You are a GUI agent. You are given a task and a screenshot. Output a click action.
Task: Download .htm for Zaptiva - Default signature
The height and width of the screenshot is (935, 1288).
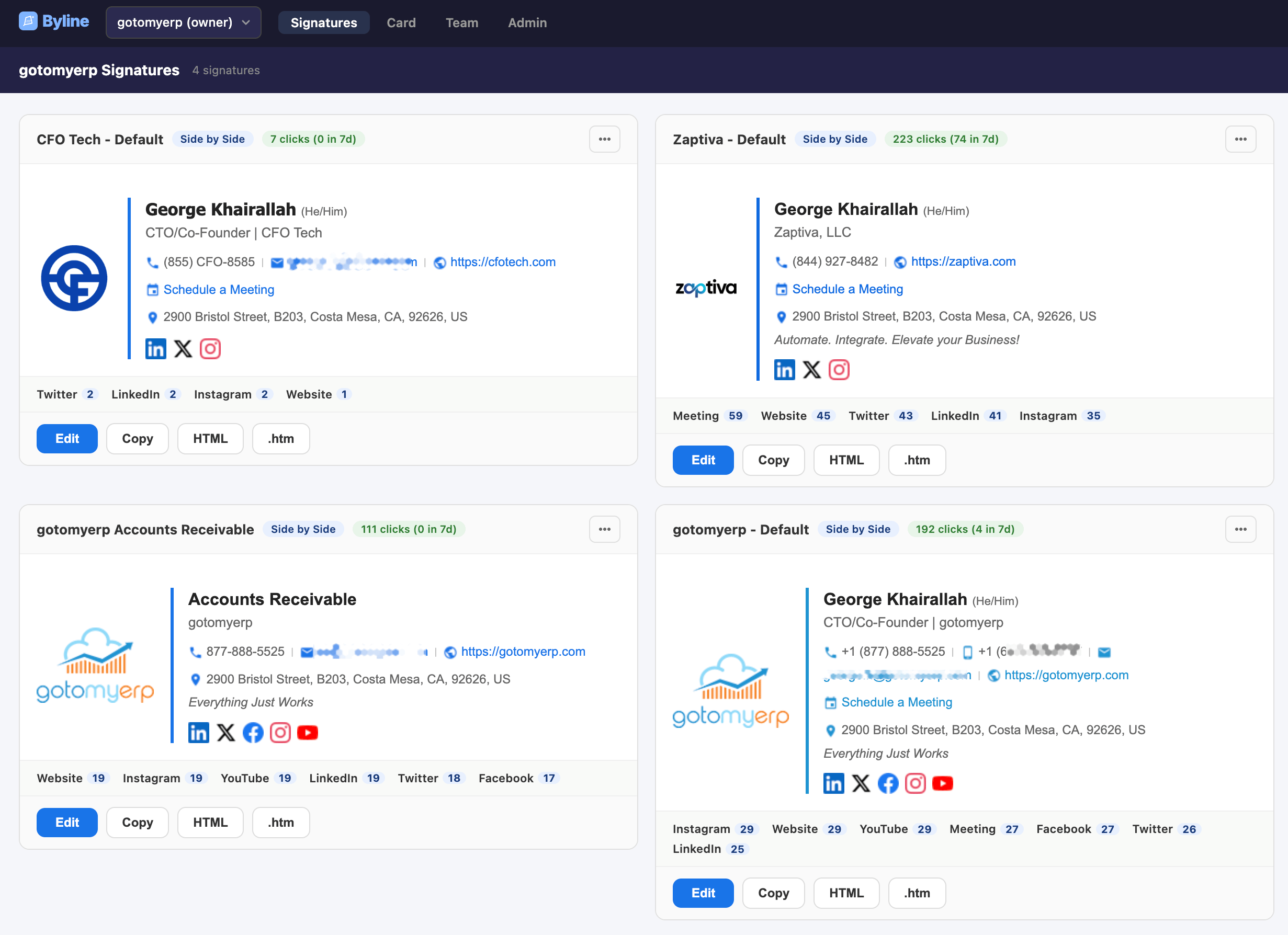(x=917, y=460)
